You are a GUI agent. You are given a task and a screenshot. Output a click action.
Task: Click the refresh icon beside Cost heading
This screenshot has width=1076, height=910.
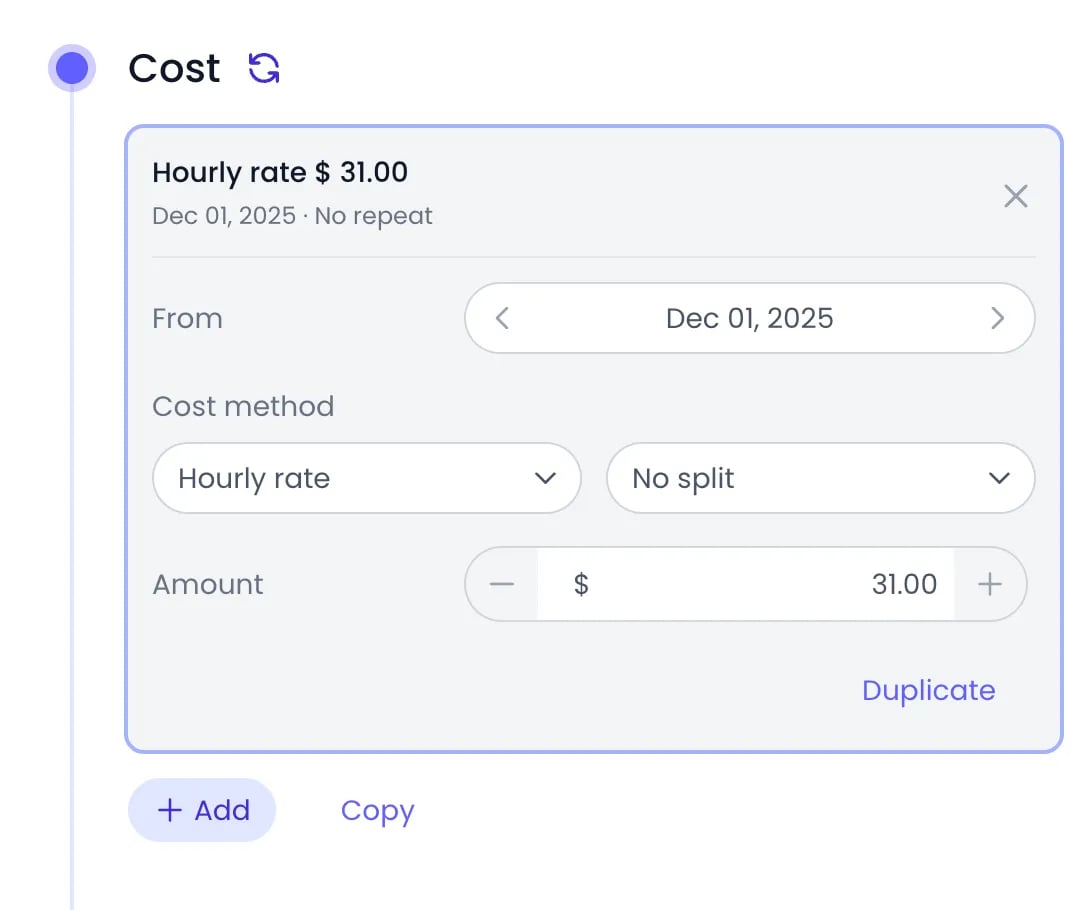(264, 68)
